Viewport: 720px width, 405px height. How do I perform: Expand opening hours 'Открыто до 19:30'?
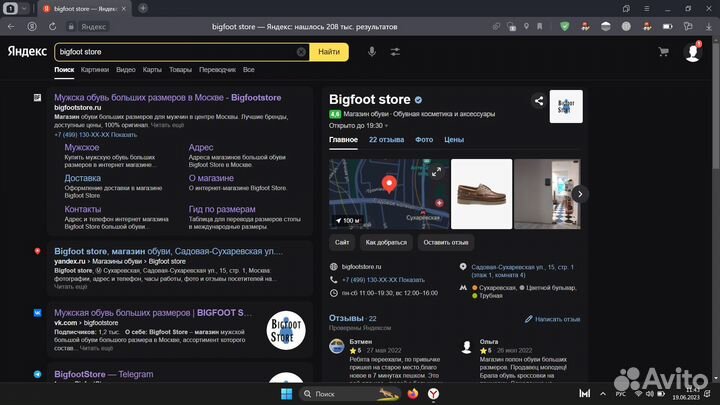(357, 125)
